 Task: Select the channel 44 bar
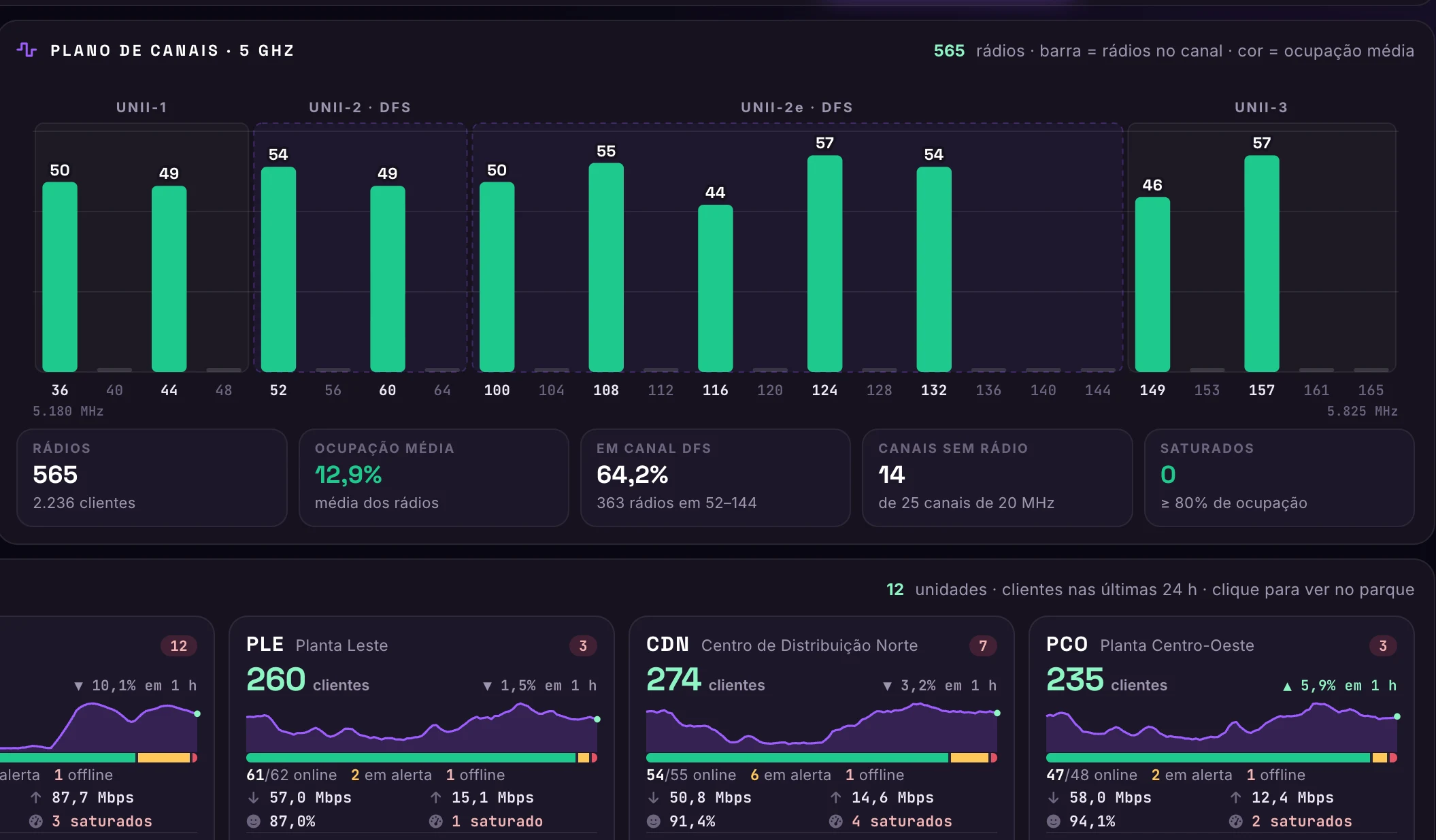169,279
